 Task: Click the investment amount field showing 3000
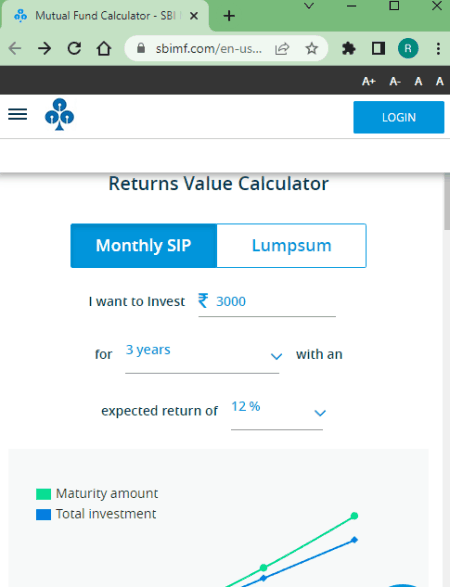(x=267, y=302)
